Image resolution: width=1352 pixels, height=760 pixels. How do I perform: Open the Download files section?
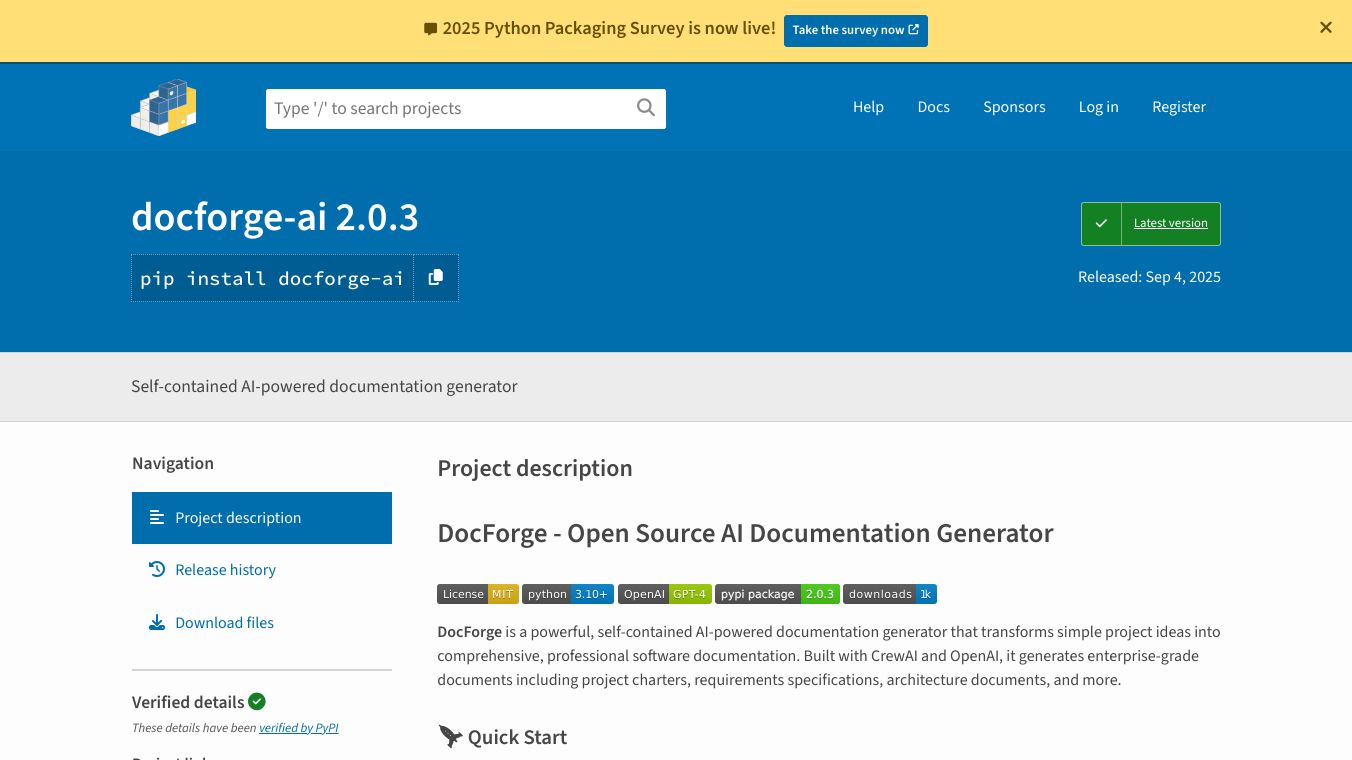(224, 623)
